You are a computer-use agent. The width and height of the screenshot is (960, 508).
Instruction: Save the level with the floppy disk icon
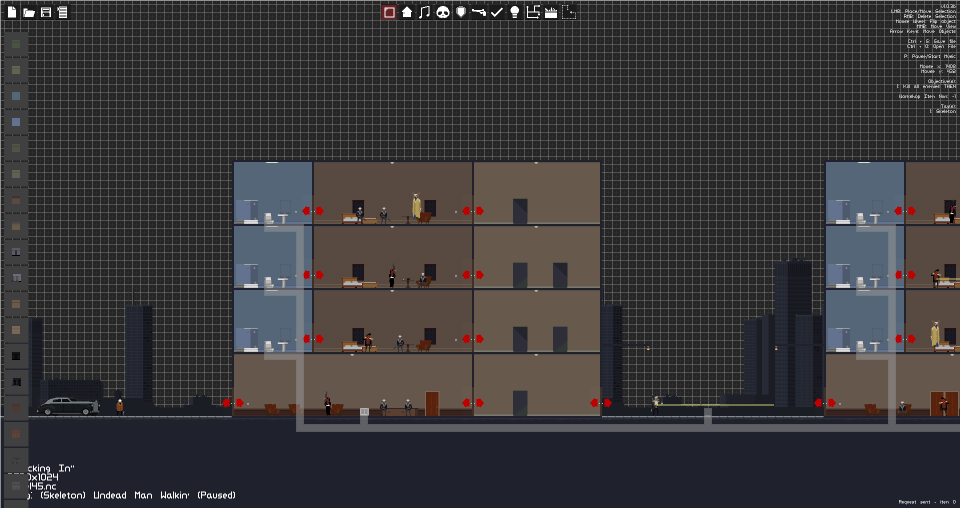click(x=45, y=12)
